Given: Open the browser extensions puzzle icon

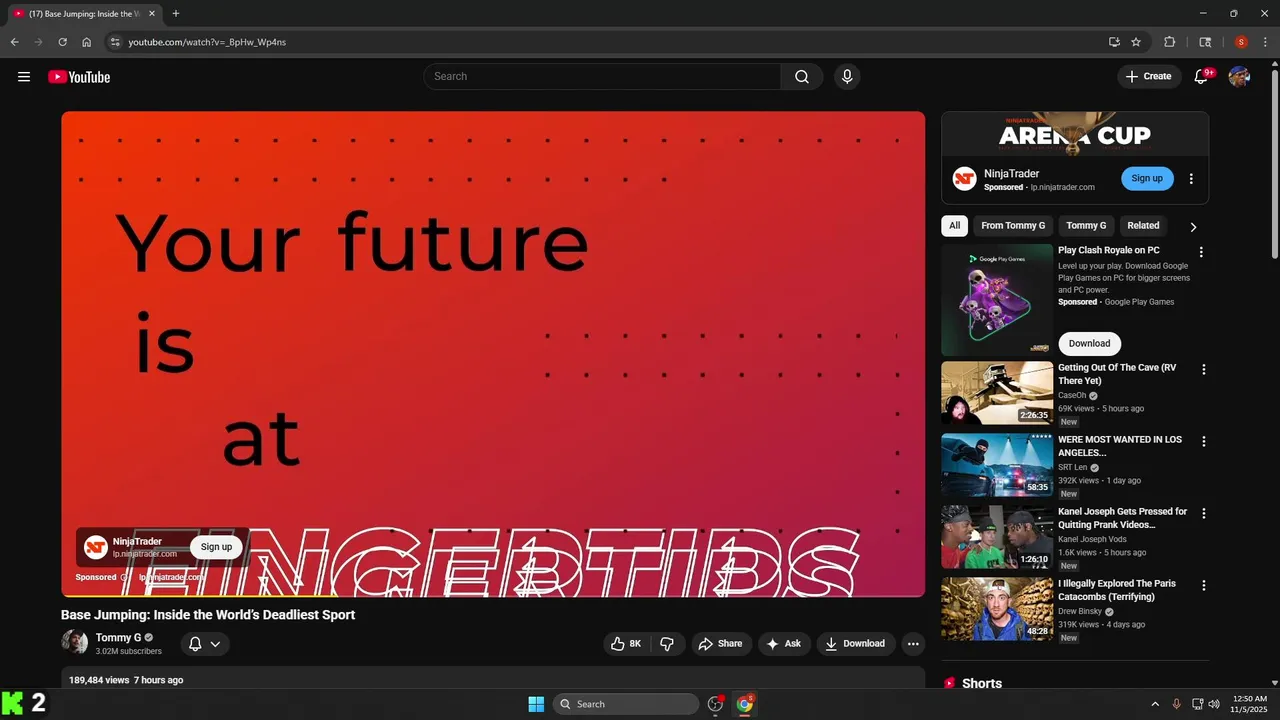Looking at the screenshot, I should (x=1169, y=42).
